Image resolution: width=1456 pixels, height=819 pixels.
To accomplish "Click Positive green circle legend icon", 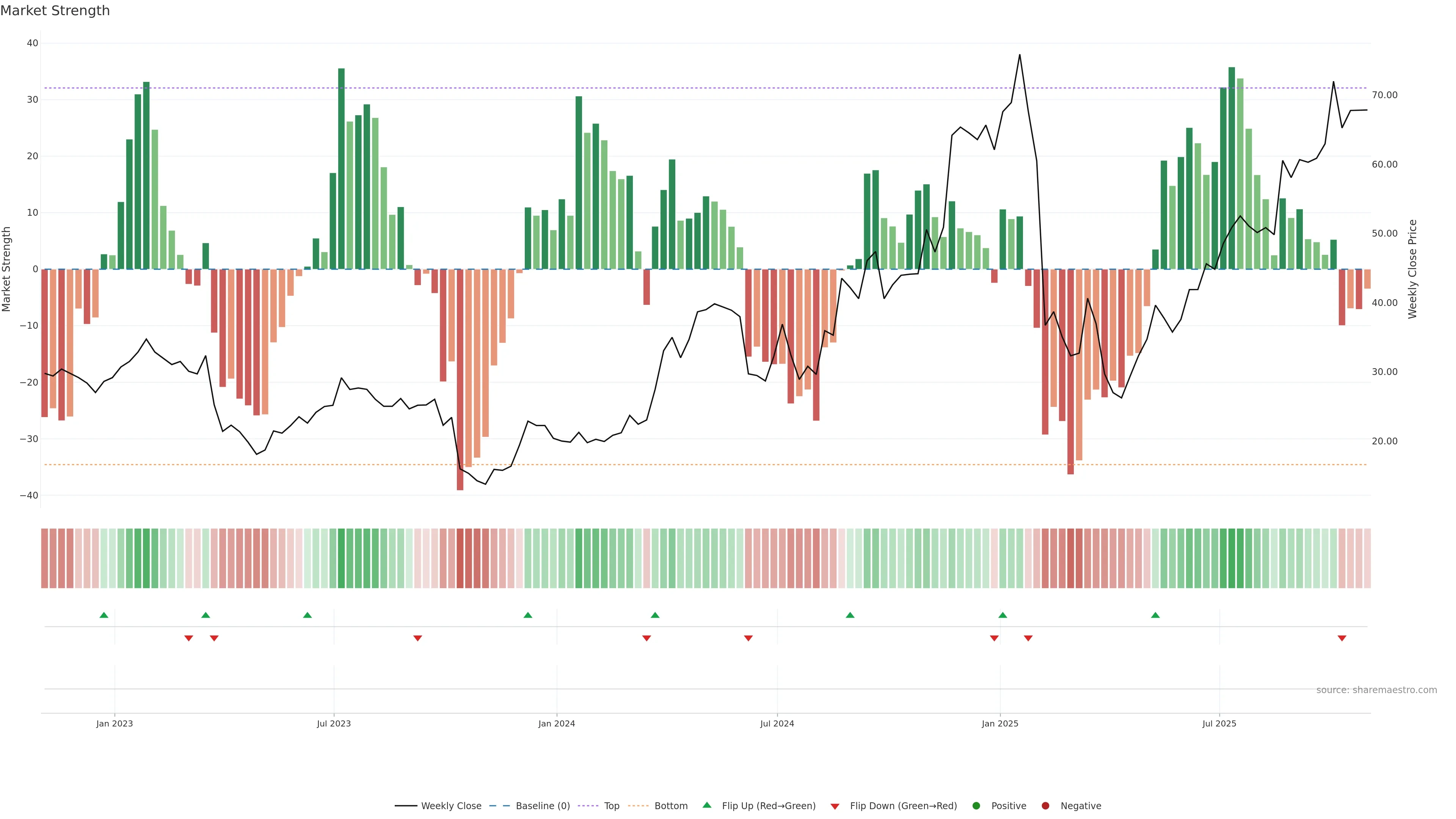I will point(976,806).
